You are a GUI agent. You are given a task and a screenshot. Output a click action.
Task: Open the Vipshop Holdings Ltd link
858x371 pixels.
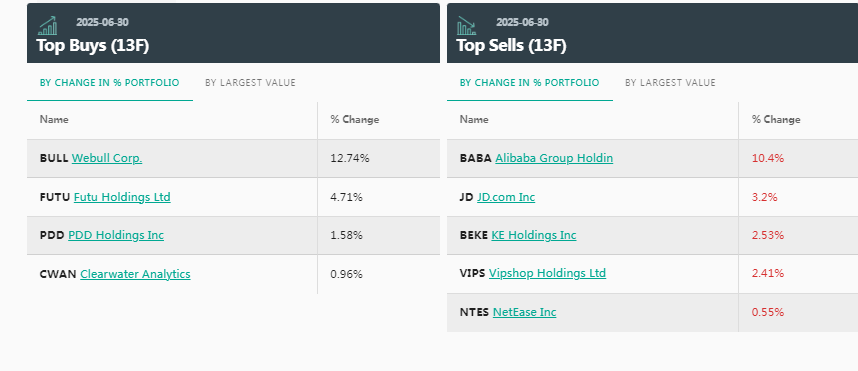(x=547, y=273)
